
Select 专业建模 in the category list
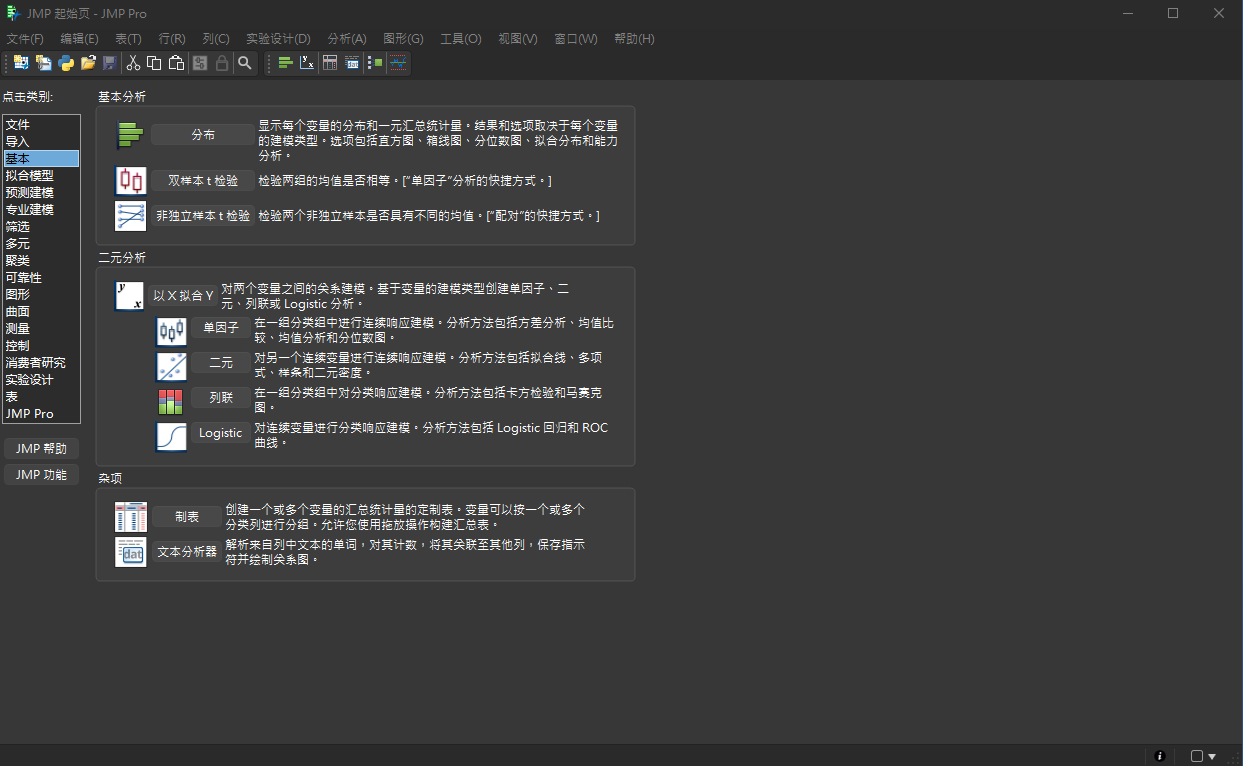[41, 210]
